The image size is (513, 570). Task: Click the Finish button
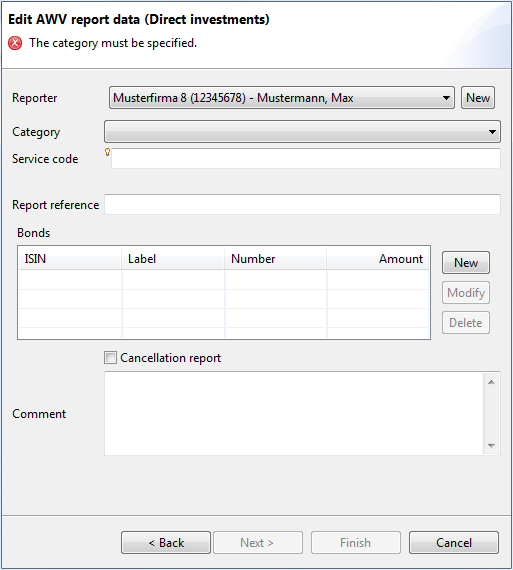(x=356, y=543)
